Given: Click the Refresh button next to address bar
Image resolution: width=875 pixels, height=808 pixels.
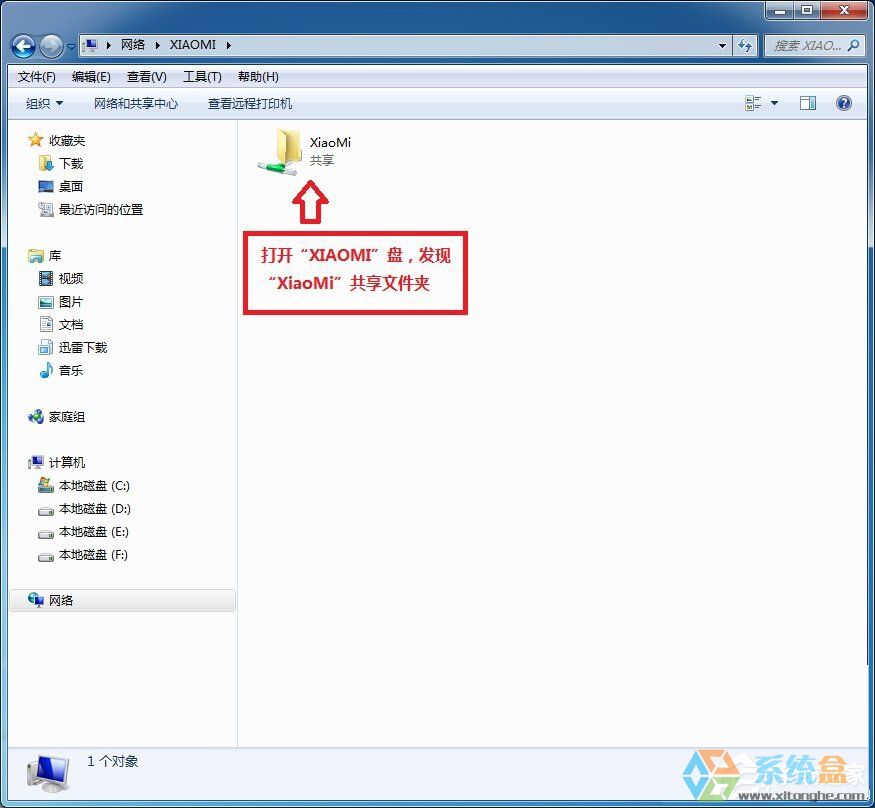Looking at the screenshot, I should pos(745,45).
